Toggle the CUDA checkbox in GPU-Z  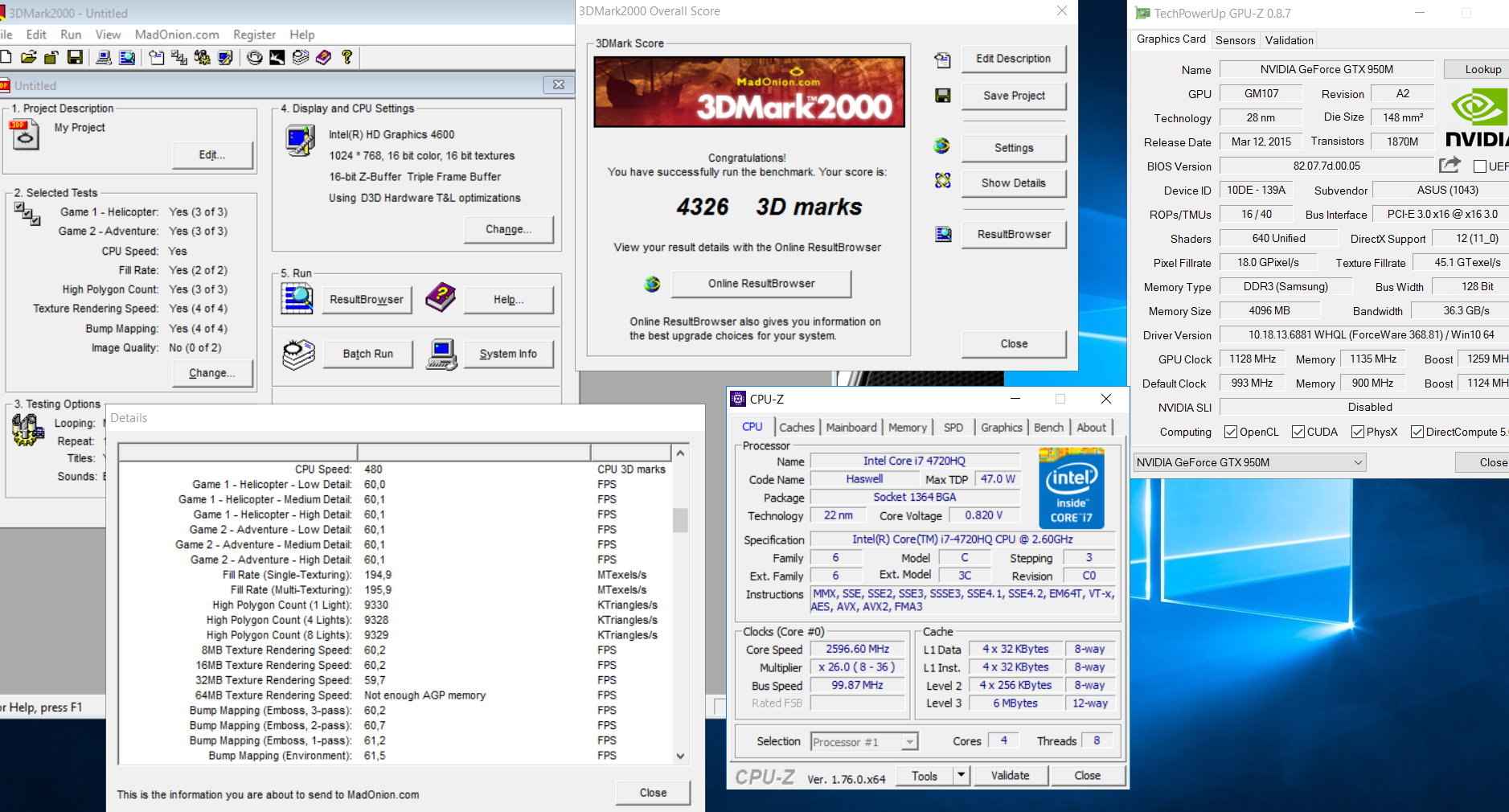pyautogui.click(x=1298, y=432)
